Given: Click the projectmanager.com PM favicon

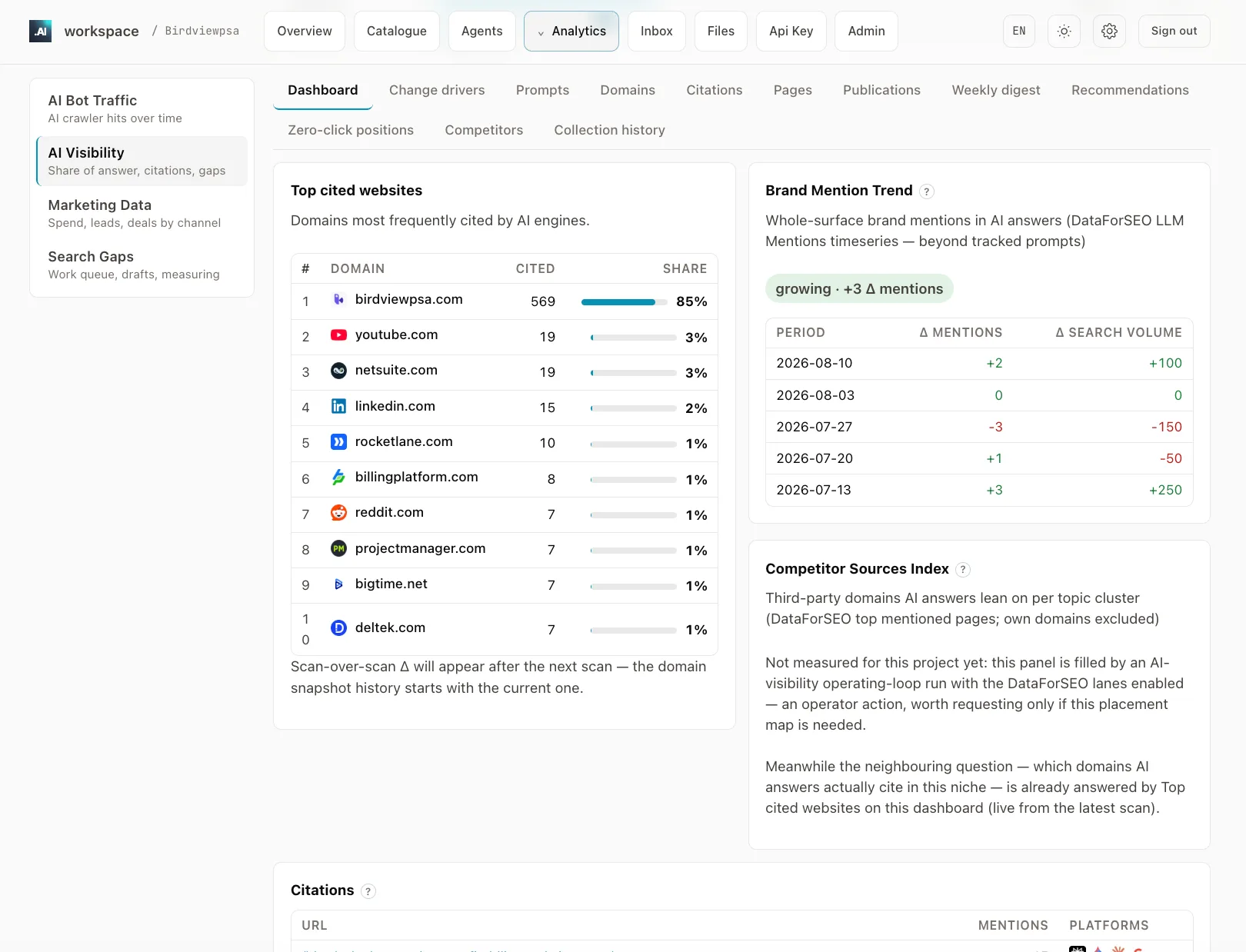Looking at the screenshot, I should tap(338, 548).
